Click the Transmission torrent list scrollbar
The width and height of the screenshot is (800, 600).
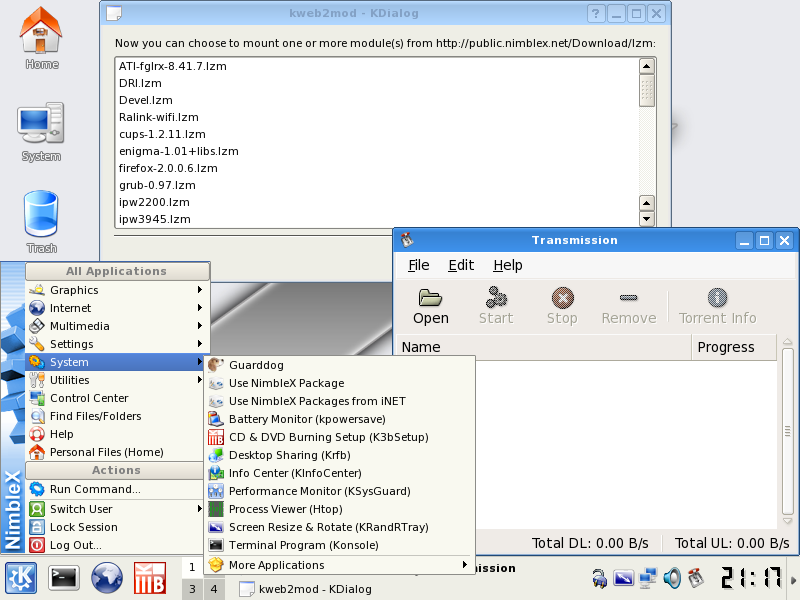pyautogui.click(x=787, y=431)
